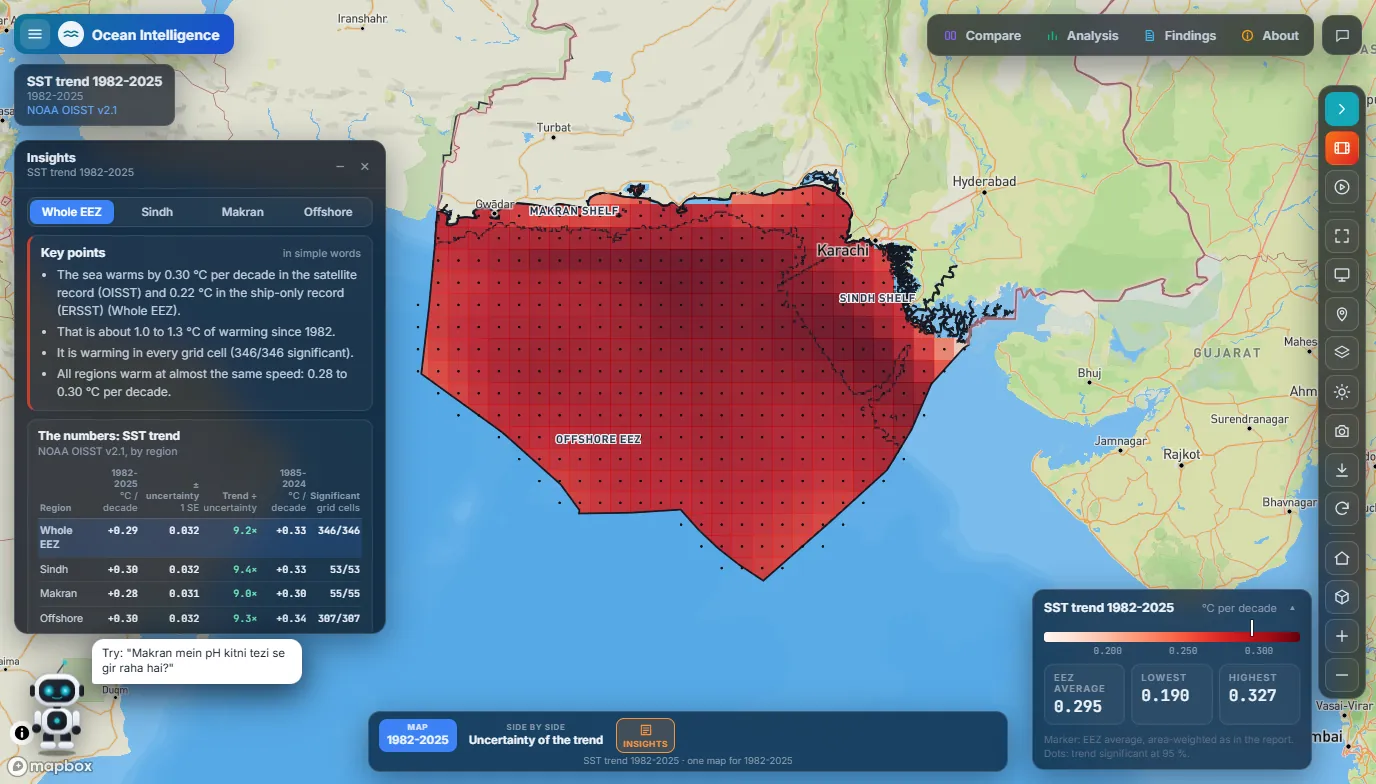
Task: Open the Compare view
Action: (983, 36)
